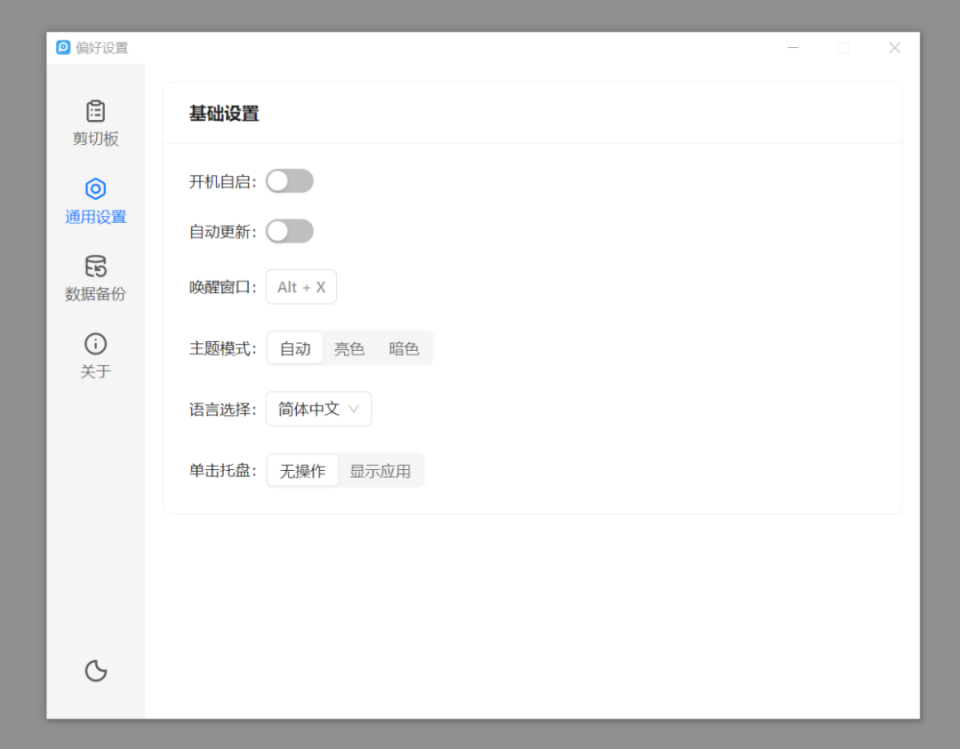Switch theme mode to 暗色
This screenshot has width=960, height=749.
tap(404, 348)
